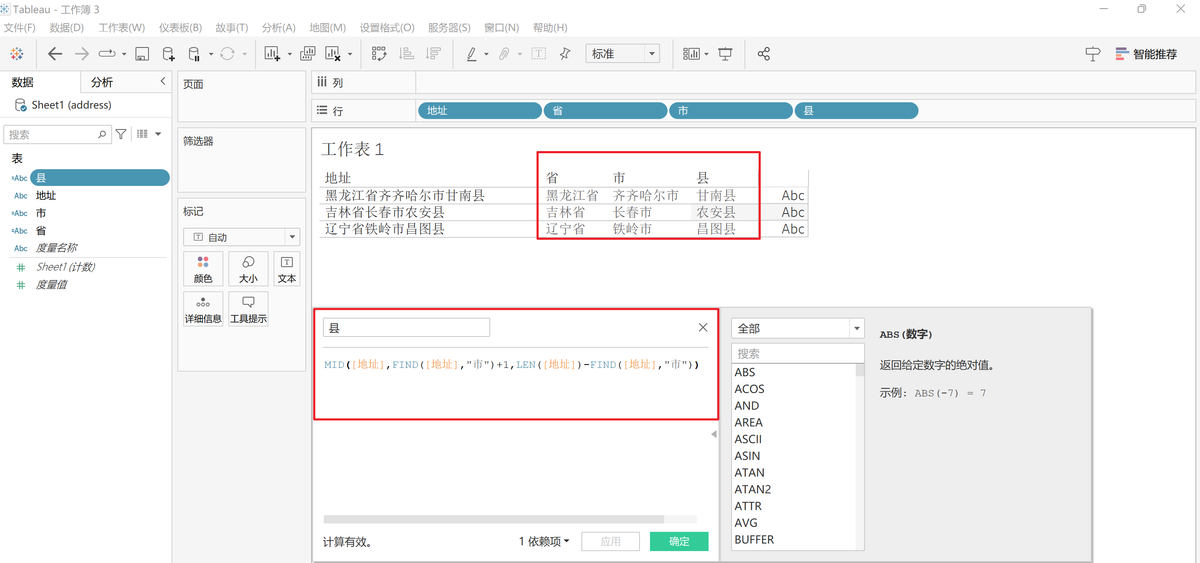Select the ATAN2 function in the list
This screenshot has width=1200, height=563.
[x=753, y=489]
